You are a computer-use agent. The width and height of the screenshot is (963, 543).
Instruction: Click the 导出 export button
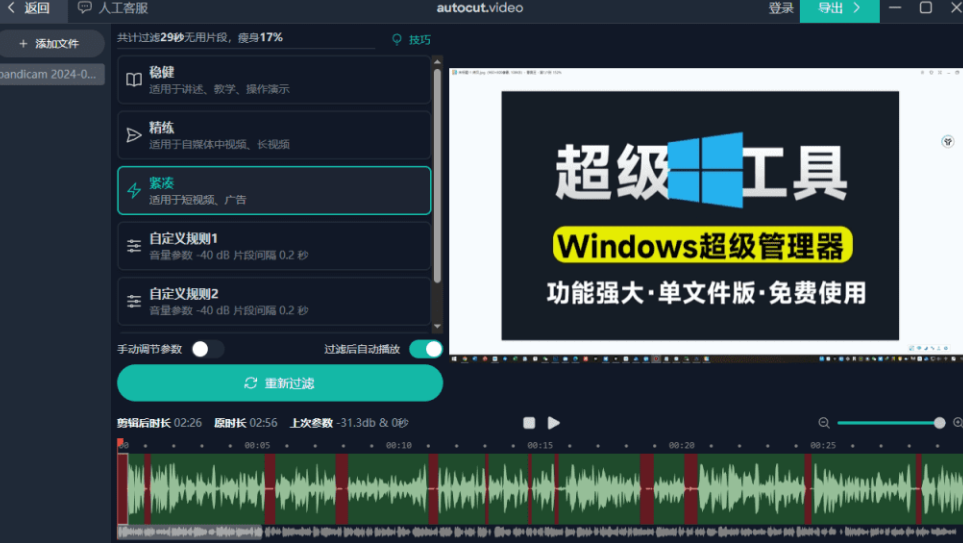(839, 9)
